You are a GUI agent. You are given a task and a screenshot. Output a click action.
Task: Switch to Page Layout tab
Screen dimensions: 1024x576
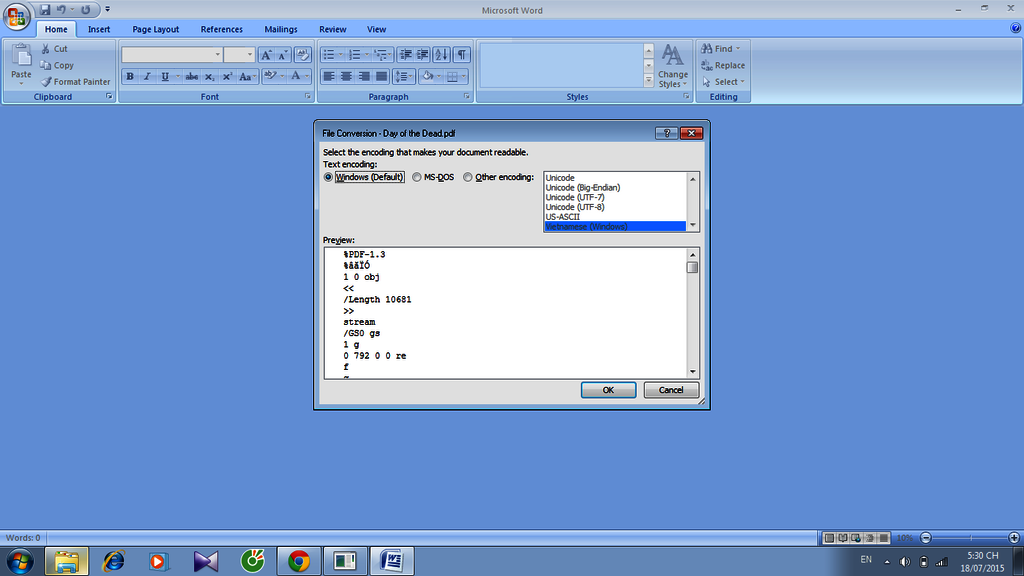coord(155,29)
